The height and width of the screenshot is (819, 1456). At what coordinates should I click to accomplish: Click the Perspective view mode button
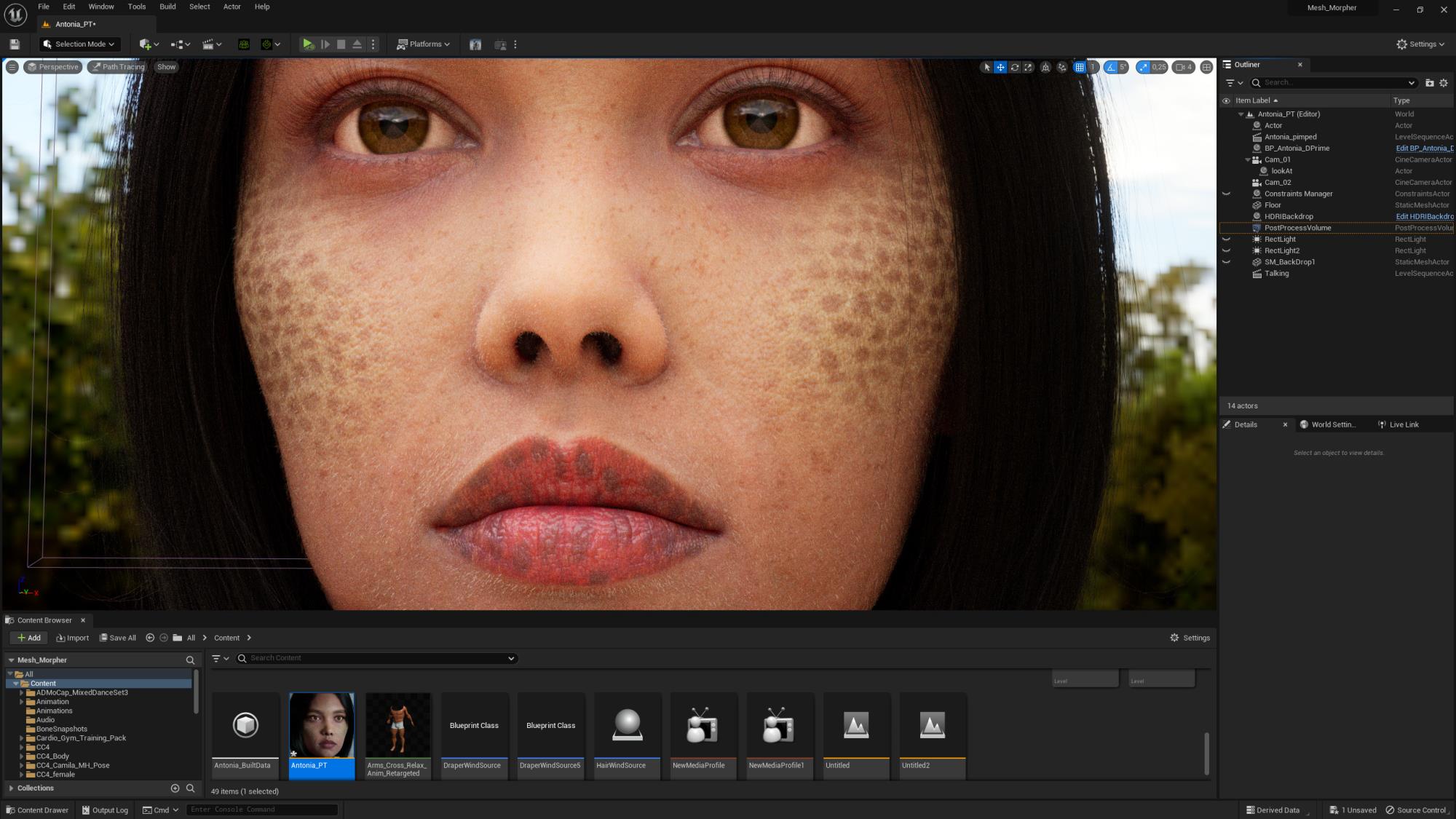52,67
